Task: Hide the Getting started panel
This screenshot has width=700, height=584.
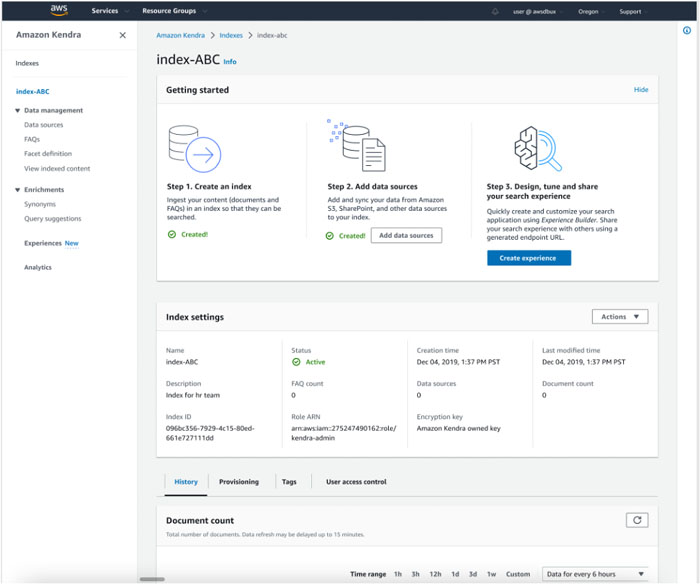Action: pyautogui.click(x=641, y=89)
